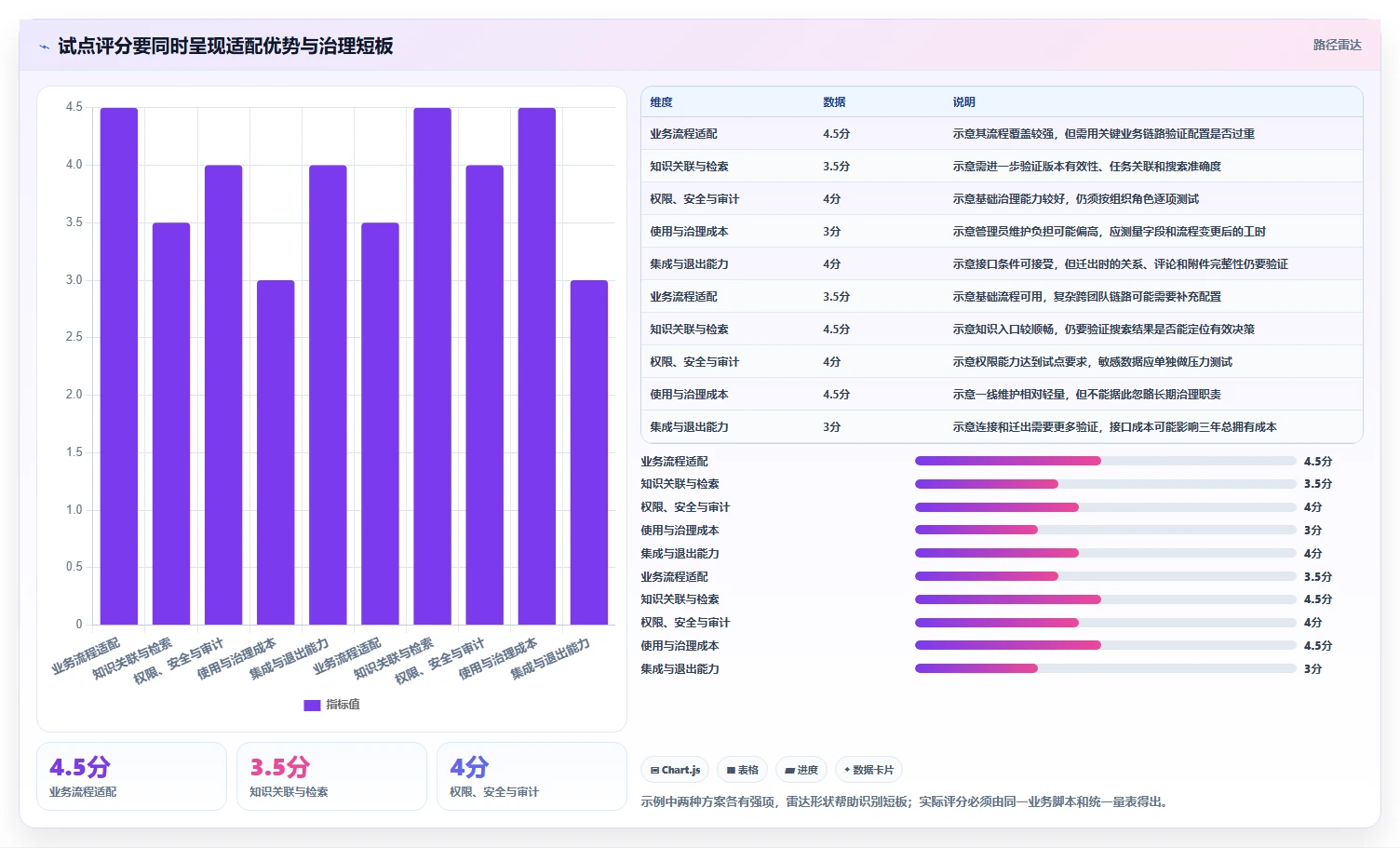
Task: Click the 业务流程适配 progress bar showing 4.5分
Action: (1105, 461)
